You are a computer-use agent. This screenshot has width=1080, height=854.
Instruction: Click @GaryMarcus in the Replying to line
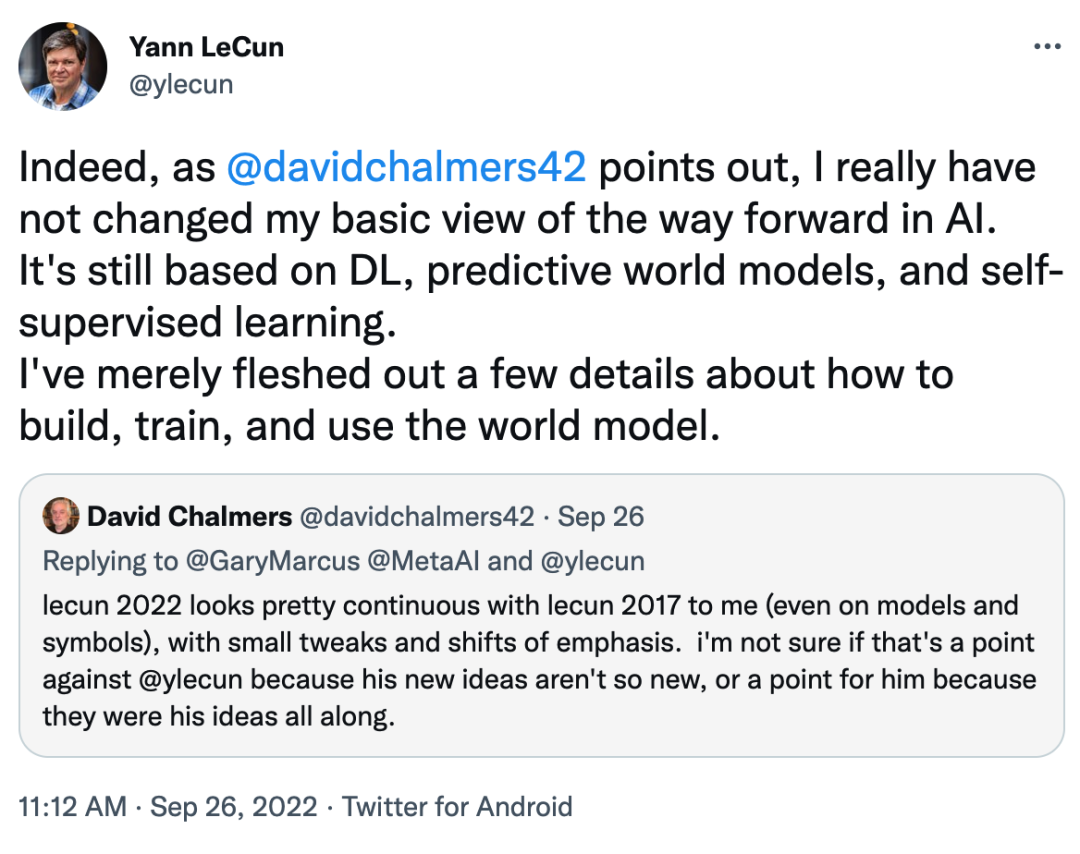272,561
